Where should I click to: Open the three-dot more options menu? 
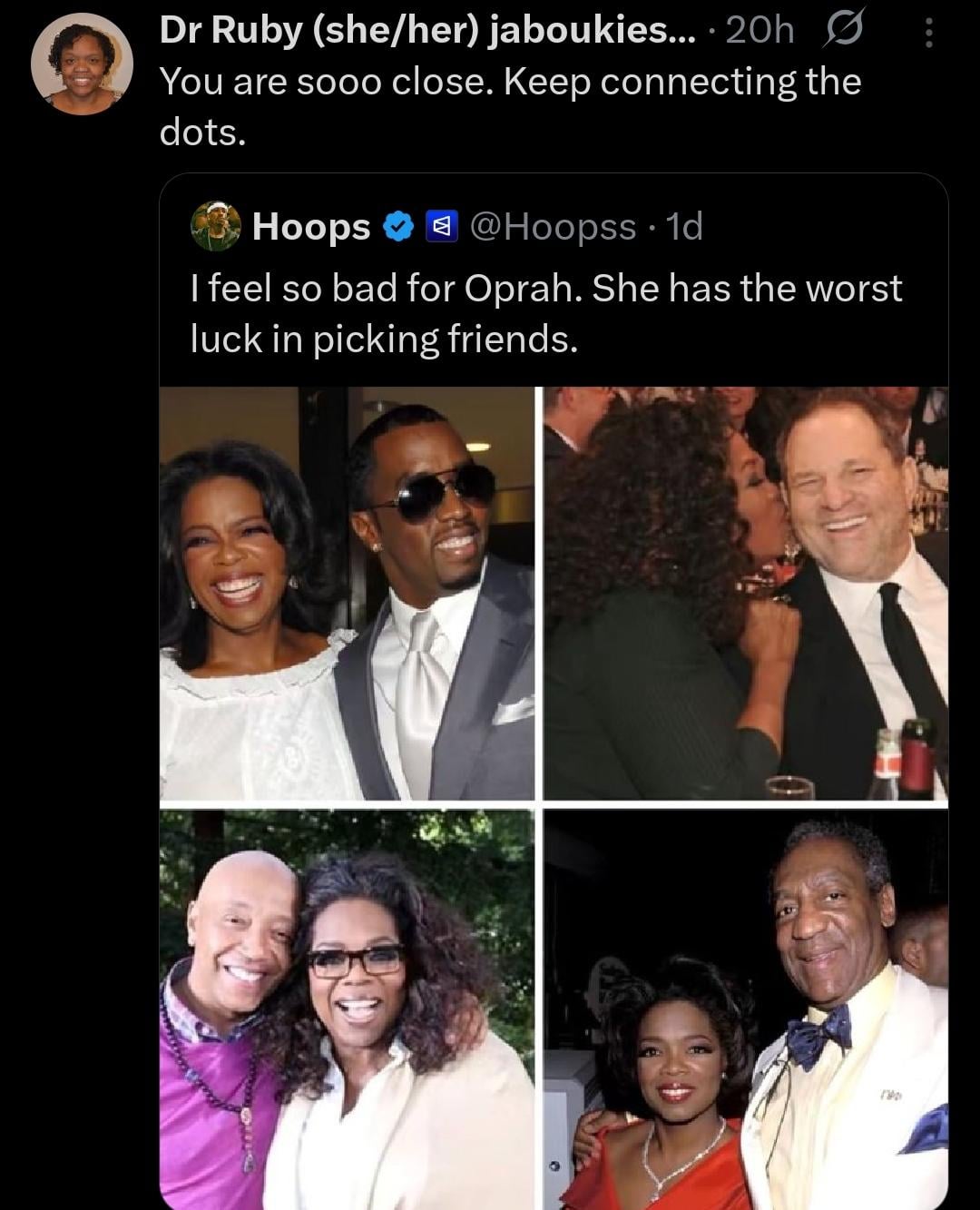coord(927,34)
